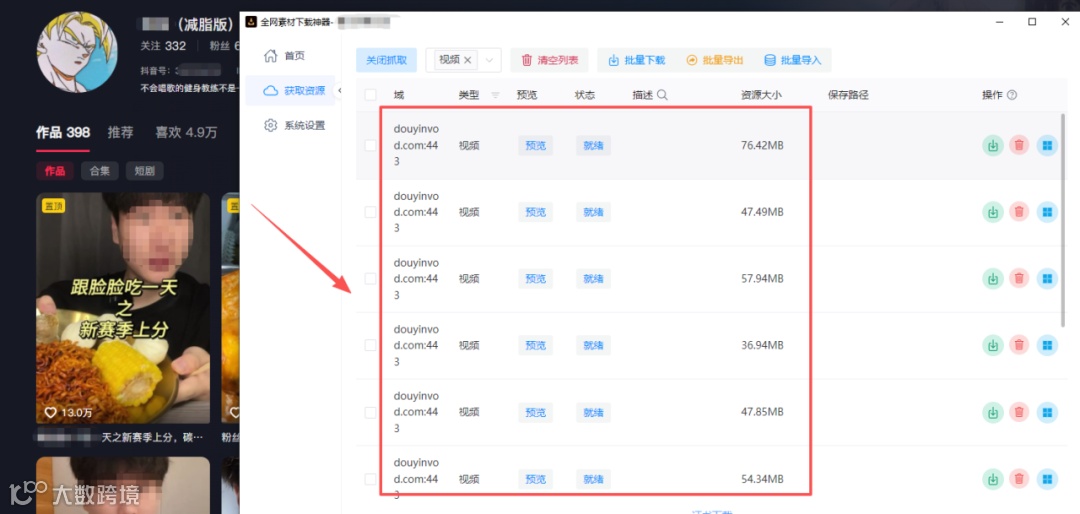This screenshot has height=514, width=1080.
Task: Click 就绪 status in 76.42MB row
Action: (x=593, y=145)
